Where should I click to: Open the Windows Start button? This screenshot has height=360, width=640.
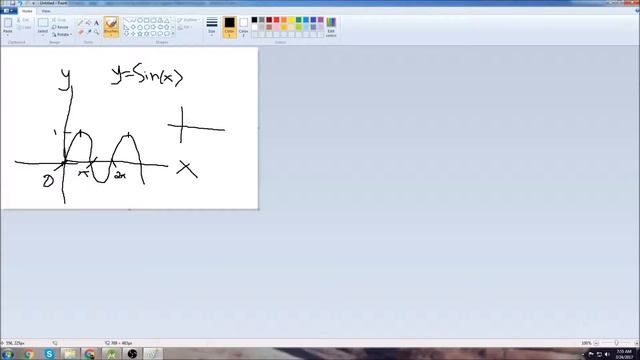click(8, 354)
